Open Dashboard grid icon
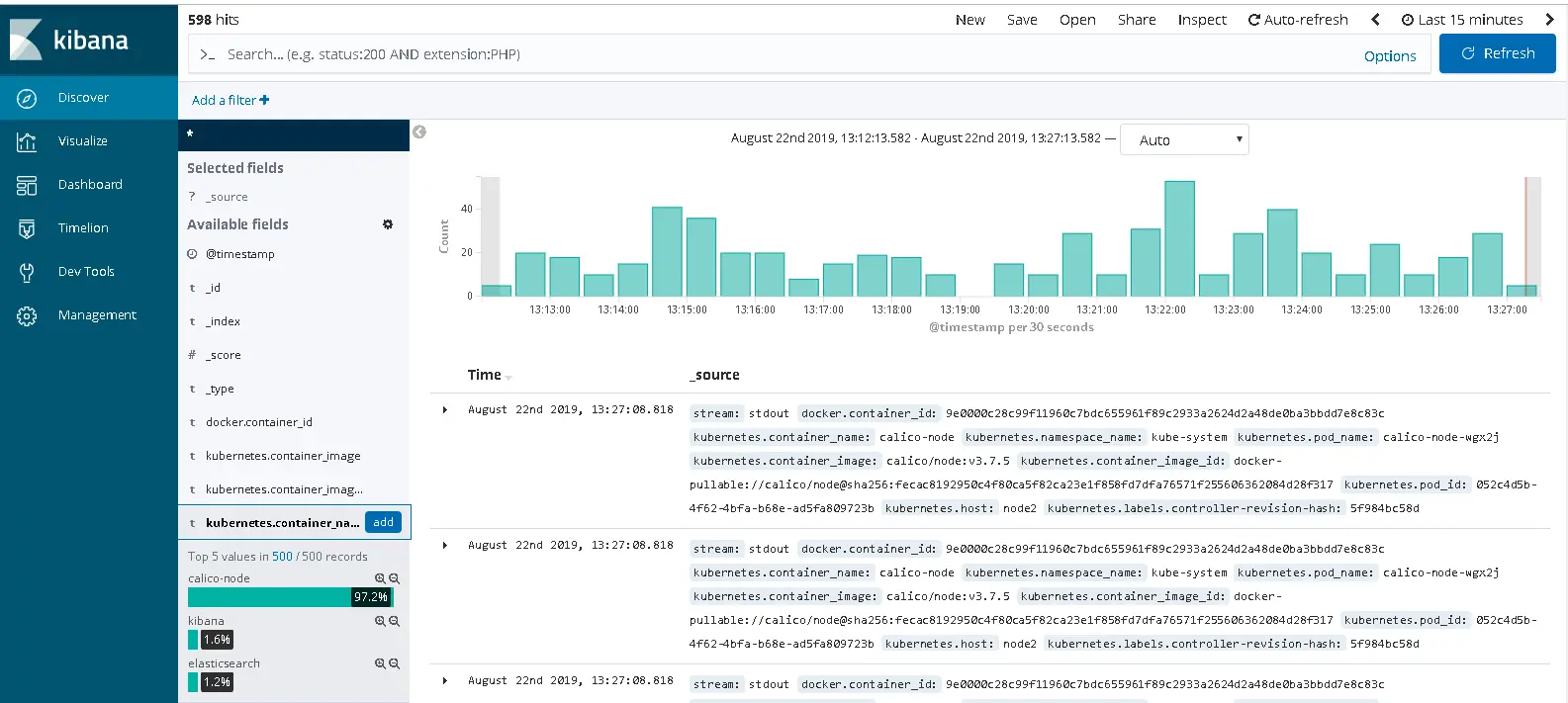Viewport: 1568px width, 703px height. pos(27,185)
